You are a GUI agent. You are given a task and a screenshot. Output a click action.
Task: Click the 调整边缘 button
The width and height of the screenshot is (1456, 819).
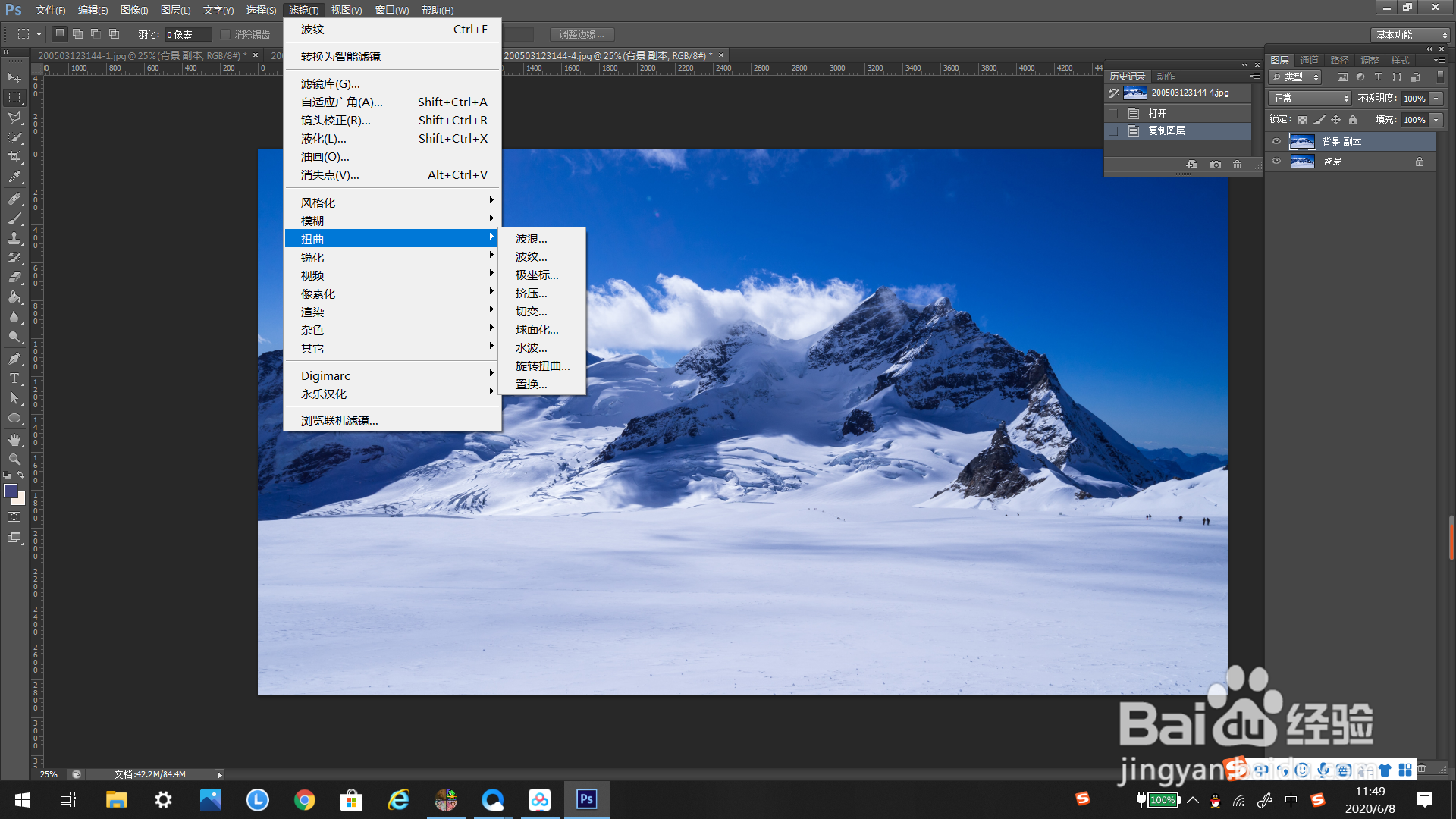[582, 34]
